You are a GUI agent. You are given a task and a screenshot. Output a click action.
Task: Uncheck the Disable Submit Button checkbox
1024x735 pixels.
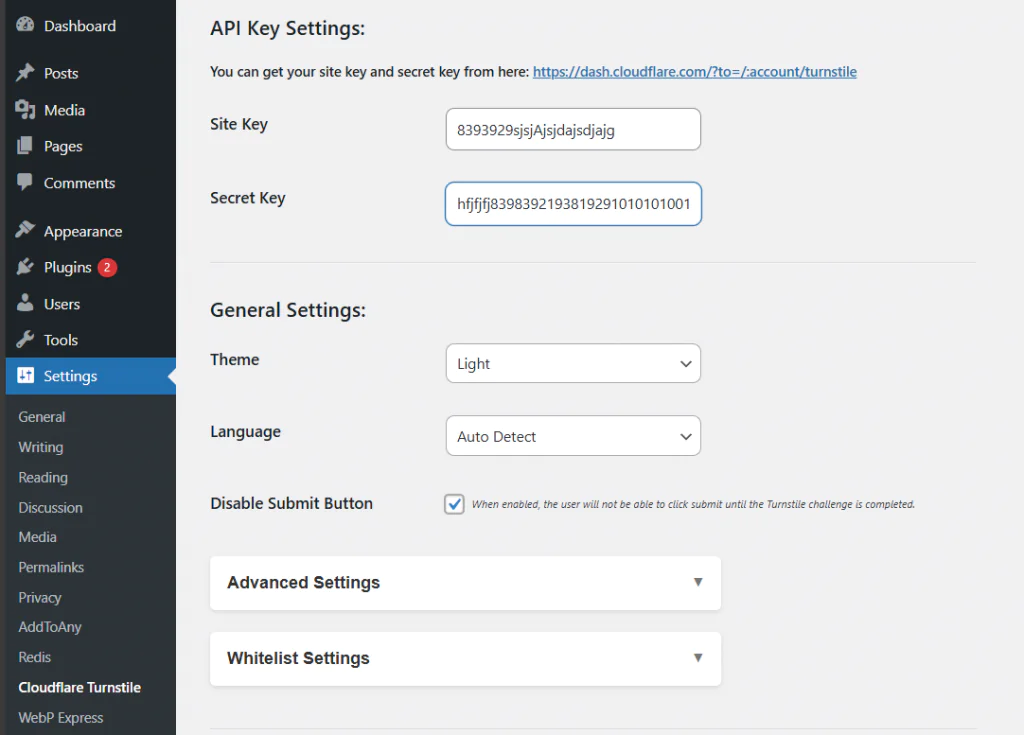[x=455, y=504]
